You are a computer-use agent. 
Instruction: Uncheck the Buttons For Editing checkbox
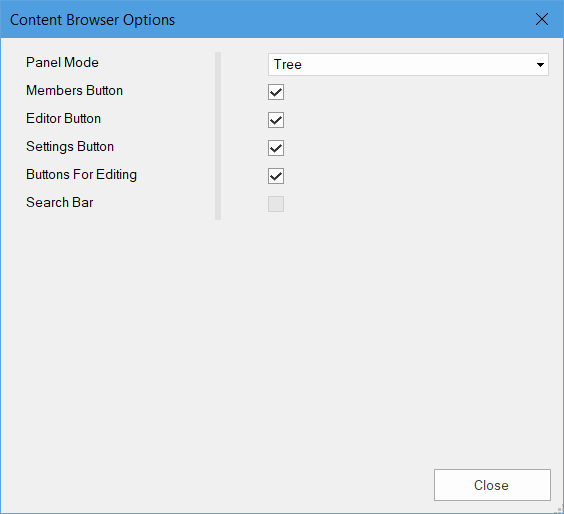pos(276,176)
